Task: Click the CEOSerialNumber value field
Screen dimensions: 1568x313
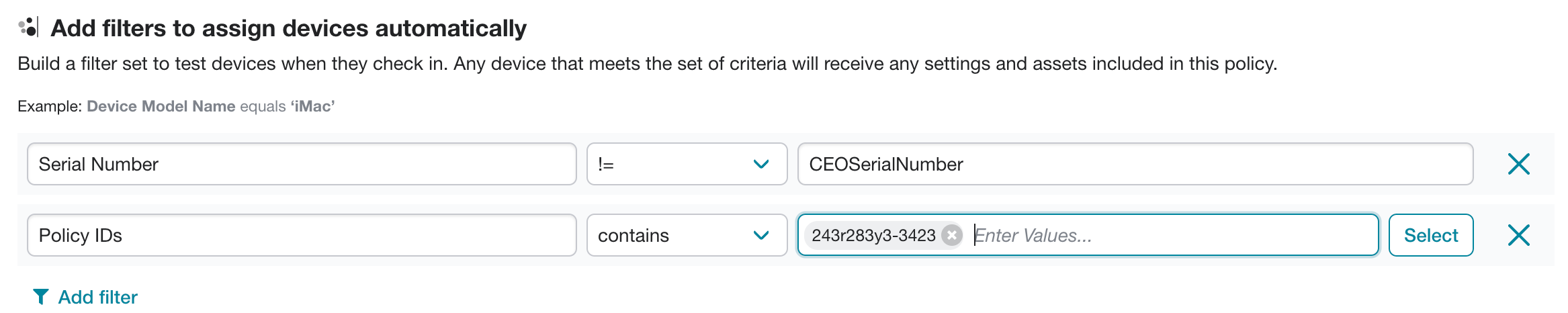Action: (x=1134, y=164)
